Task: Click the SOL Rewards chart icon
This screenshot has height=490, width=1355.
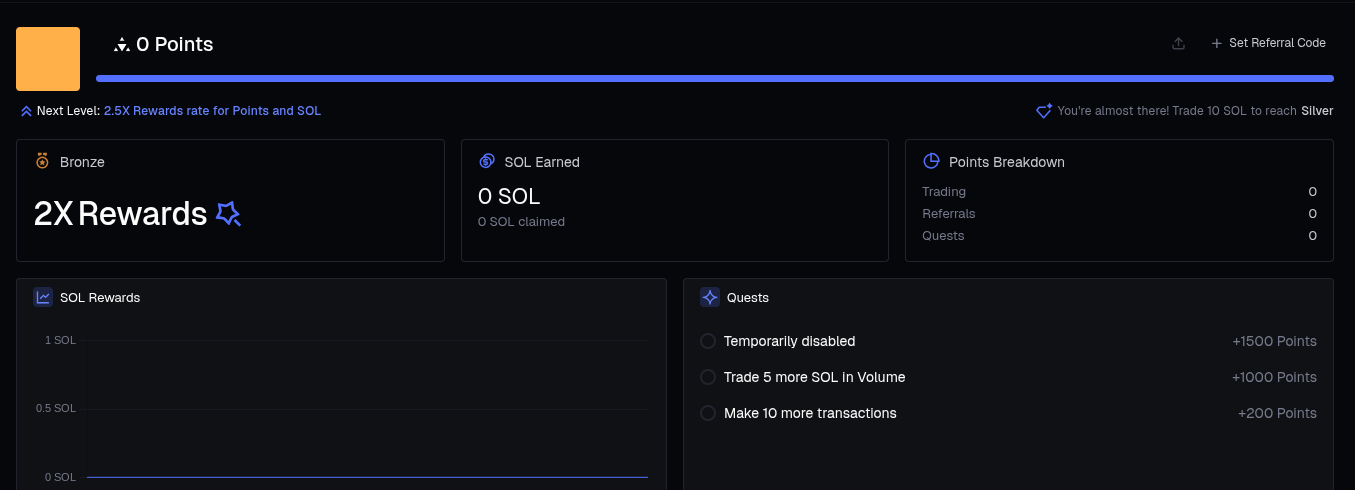Action: click(43, 297)
